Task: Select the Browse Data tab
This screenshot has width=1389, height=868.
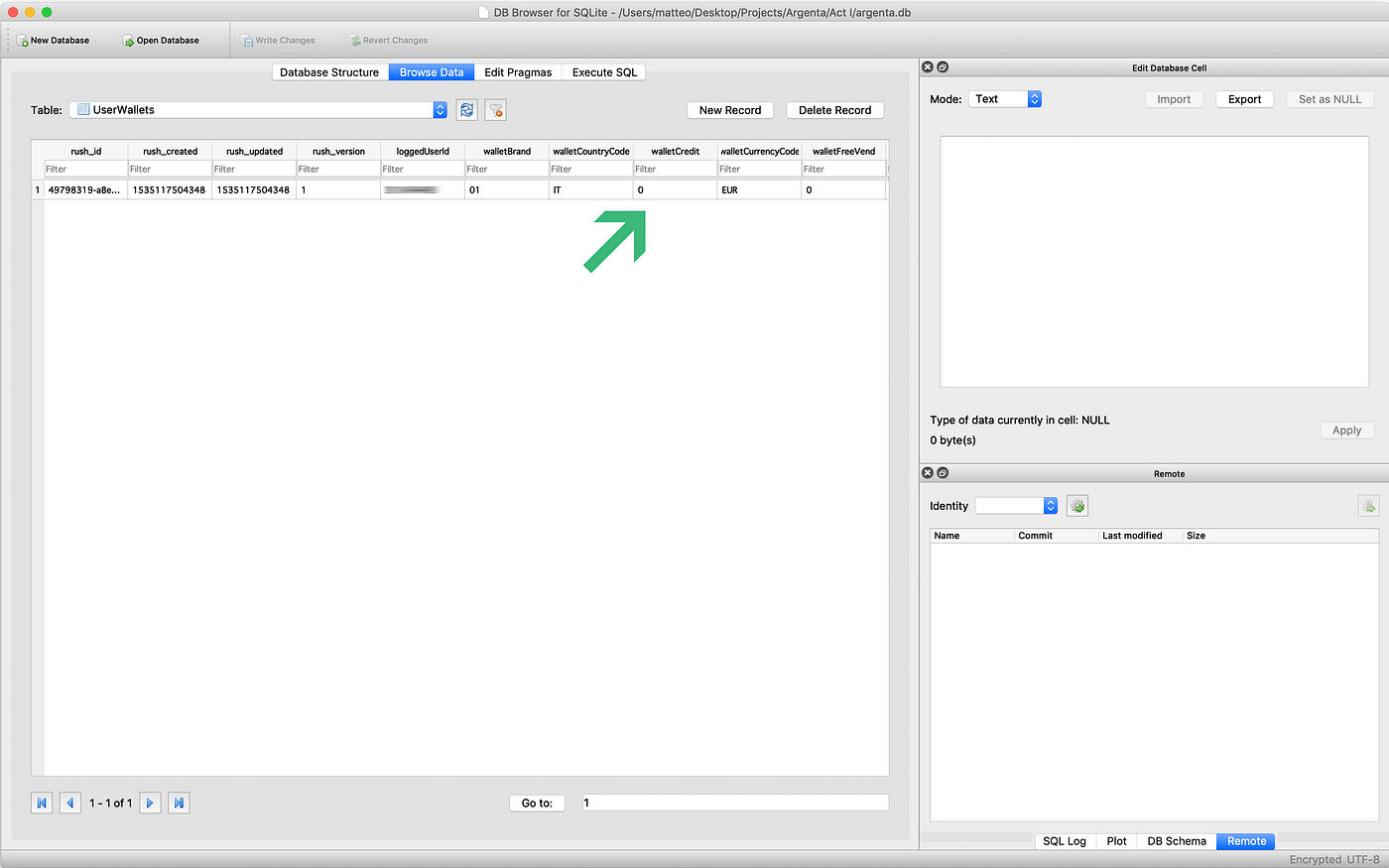Action: point(432,72)
